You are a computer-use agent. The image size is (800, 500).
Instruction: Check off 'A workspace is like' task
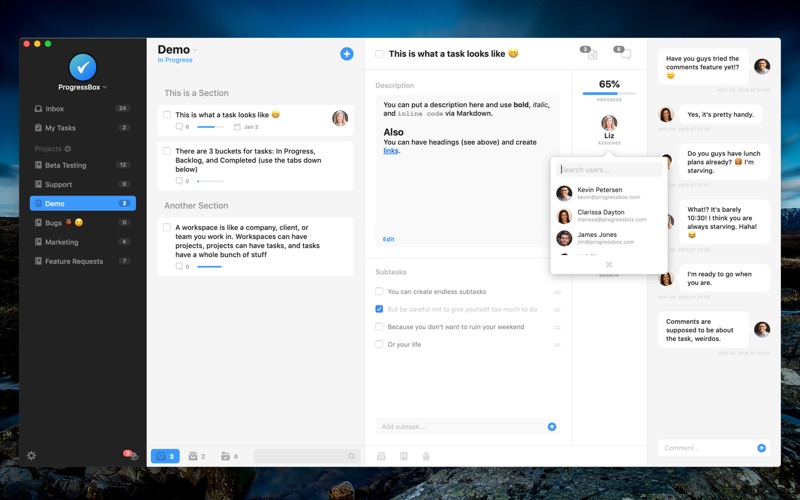pyautogui.click(x=167, y=227)
